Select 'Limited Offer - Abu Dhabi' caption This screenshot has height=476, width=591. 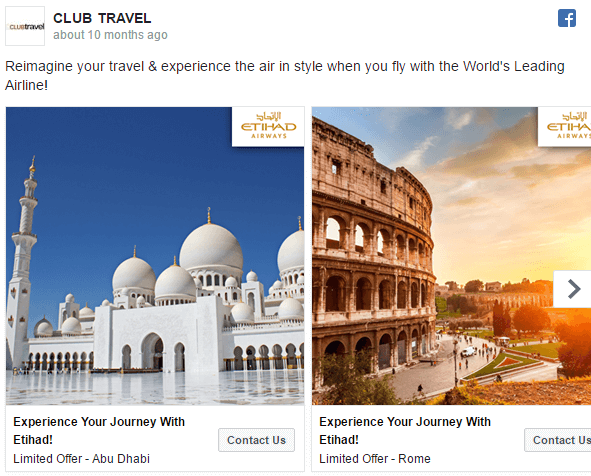tap(81, 459)
